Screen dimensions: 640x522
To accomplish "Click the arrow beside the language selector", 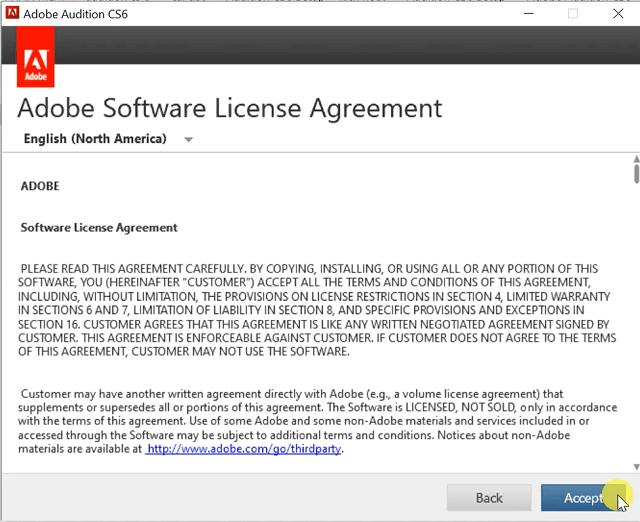I will pos(188,140).
